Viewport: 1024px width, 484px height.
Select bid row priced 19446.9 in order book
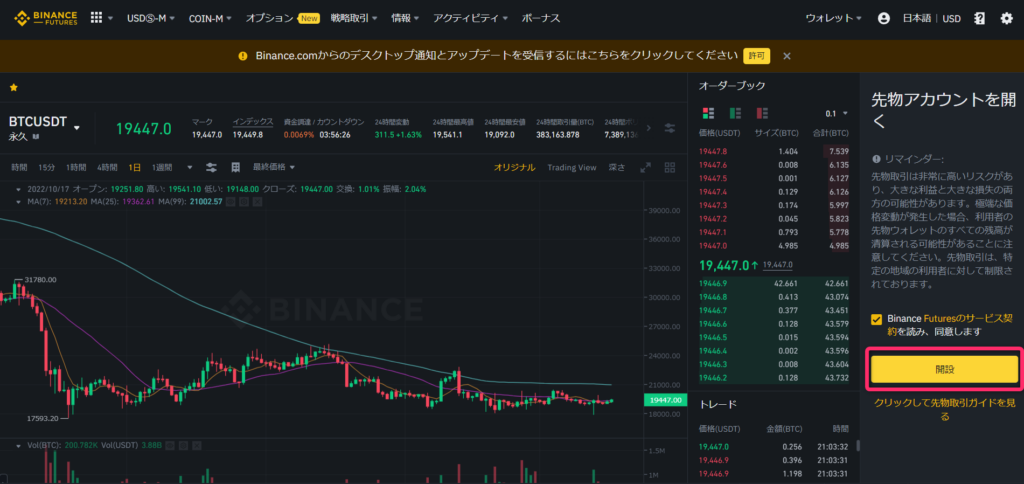774,283
